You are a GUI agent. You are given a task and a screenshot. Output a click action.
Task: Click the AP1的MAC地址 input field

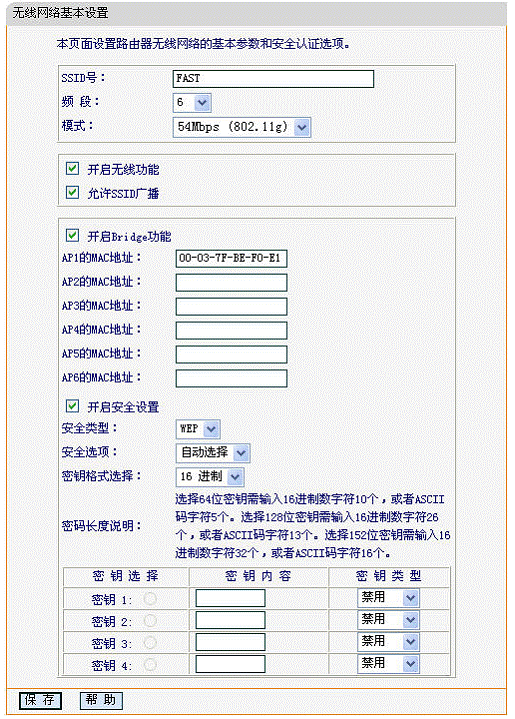(x=232, y=259)
